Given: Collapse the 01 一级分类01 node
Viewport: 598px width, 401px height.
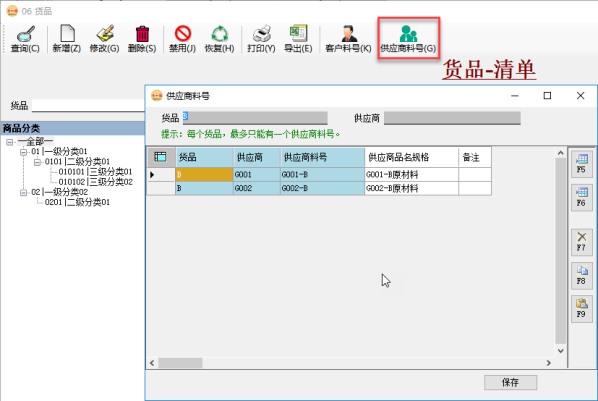Looking at the screenshot, I should [24, 152].
